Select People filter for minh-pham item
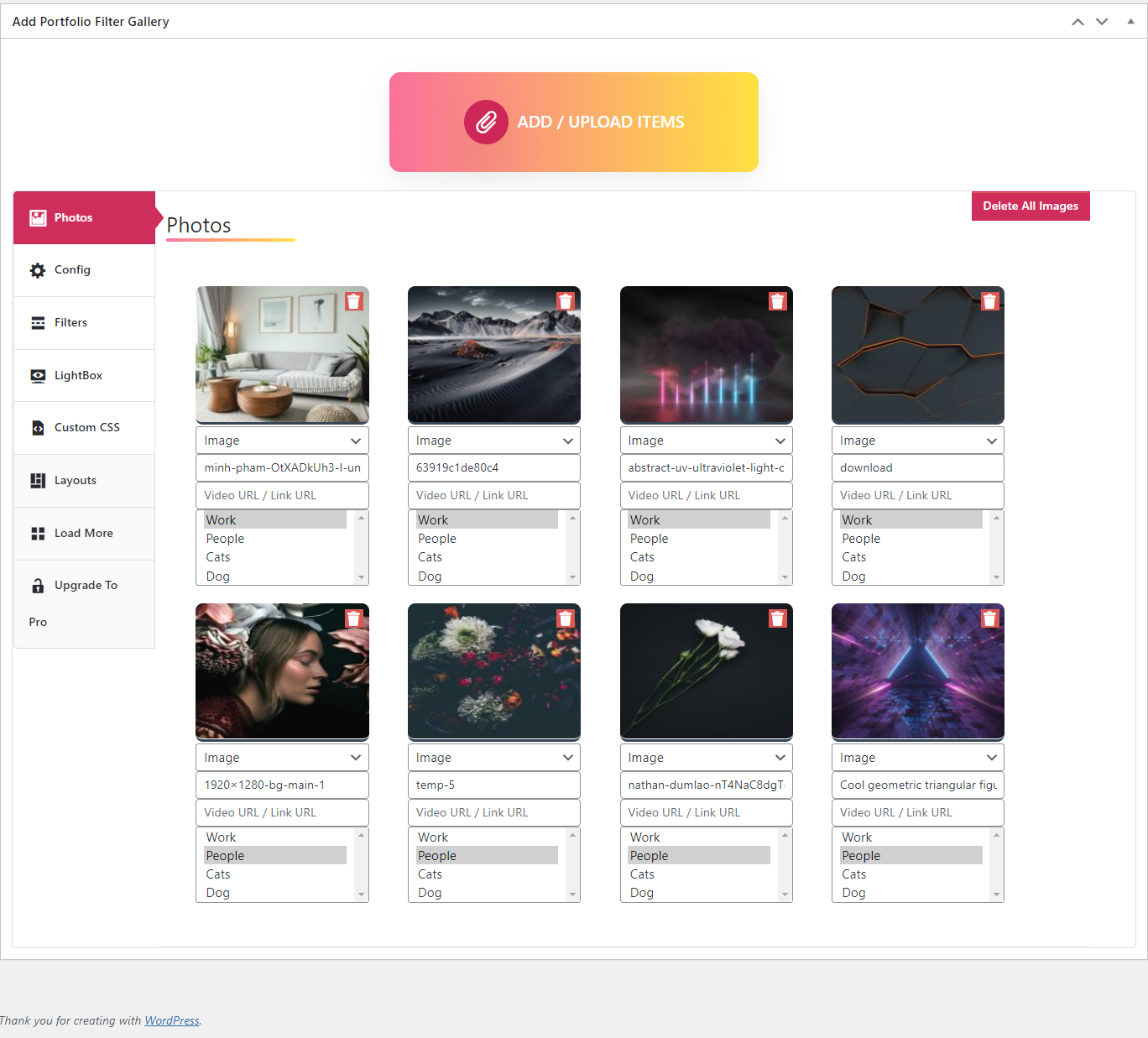This screenshot has height=1038, width=1148. tap(275, 539)
